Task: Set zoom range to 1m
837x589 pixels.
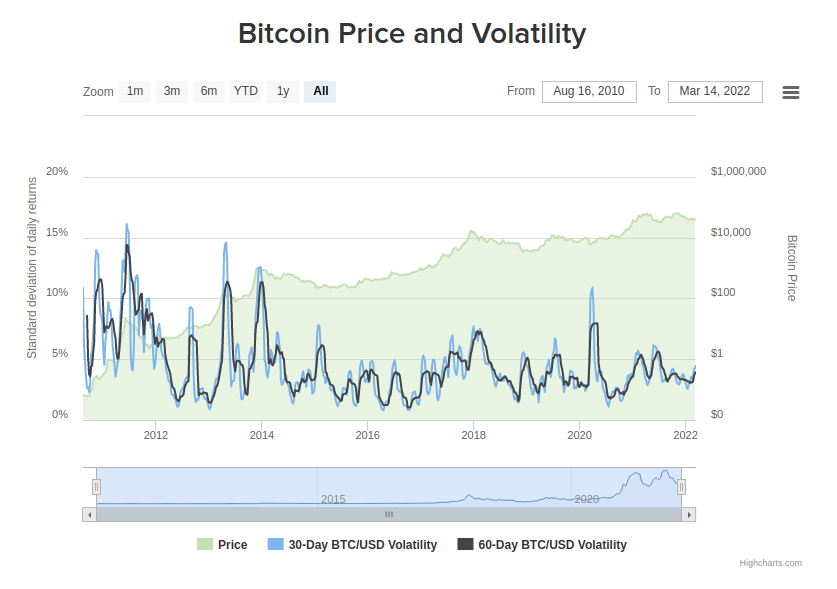Action: click(x=135, y=91)
